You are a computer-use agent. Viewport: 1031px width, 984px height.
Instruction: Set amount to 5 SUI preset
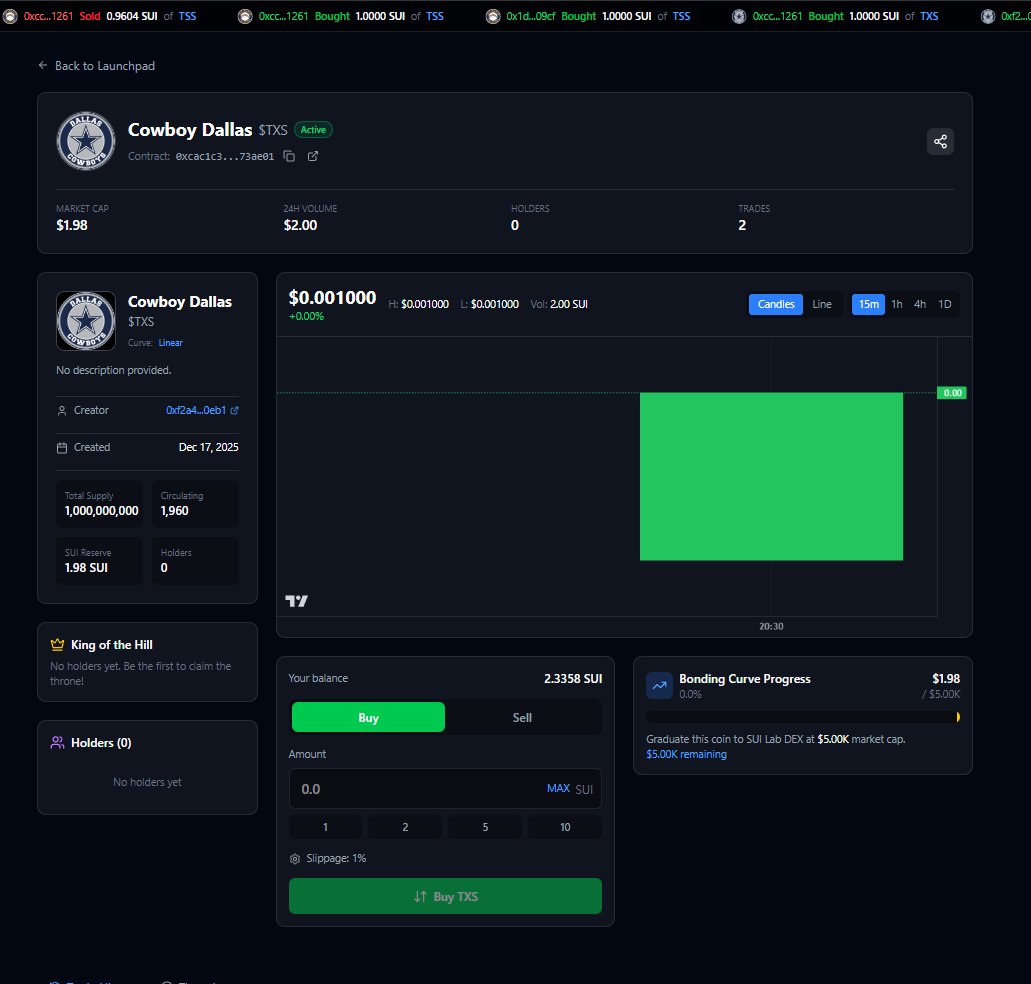pyautogui.click(x=485, y=827)
